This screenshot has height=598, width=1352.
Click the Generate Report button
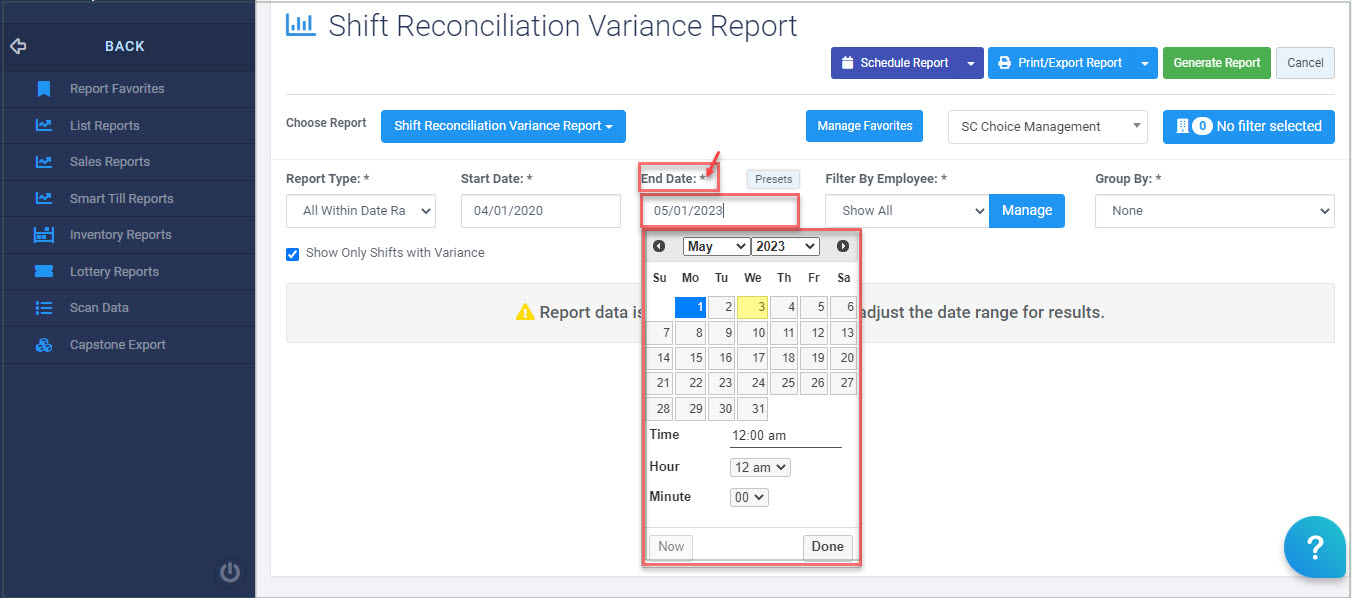point(1216,62)
